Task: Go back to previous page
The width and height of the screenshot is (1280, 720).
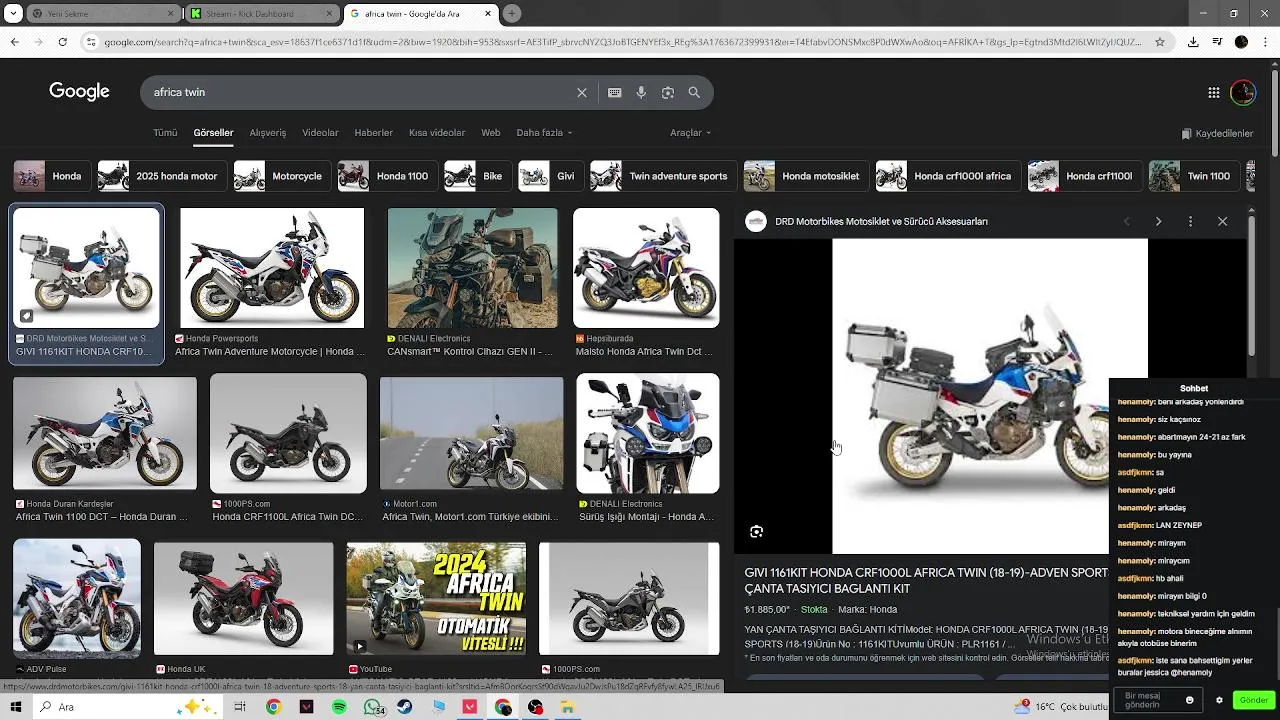Action: coord(14,42)
